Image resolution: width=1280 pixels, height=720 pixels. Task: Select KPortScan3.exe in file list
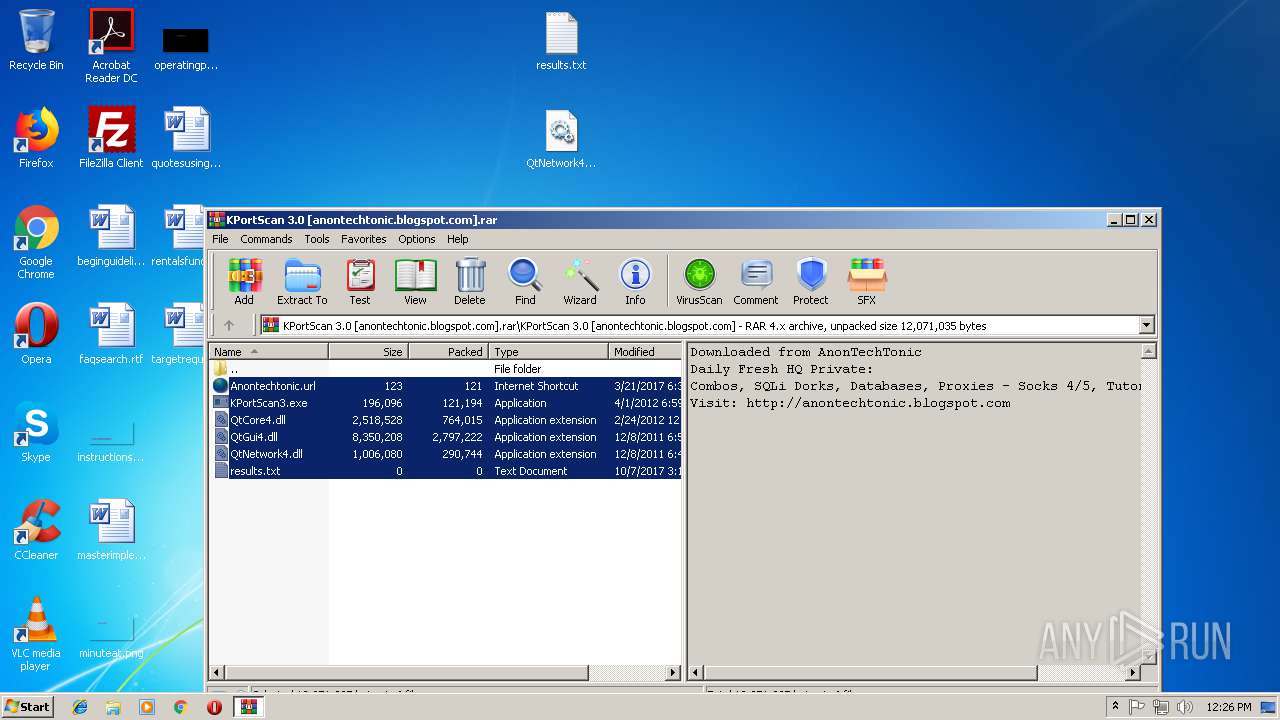445,403
